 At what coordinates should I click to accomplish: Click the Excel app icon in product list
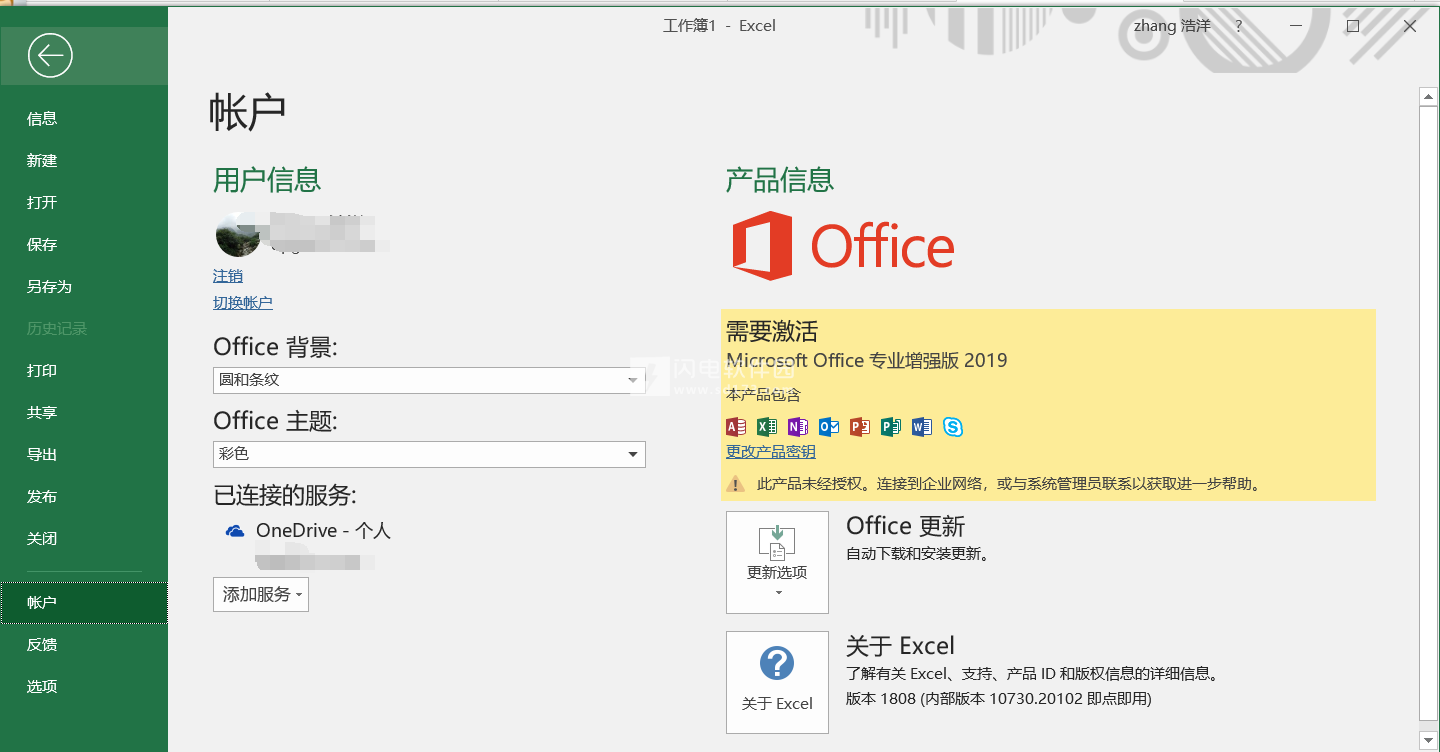click(767, 427)
